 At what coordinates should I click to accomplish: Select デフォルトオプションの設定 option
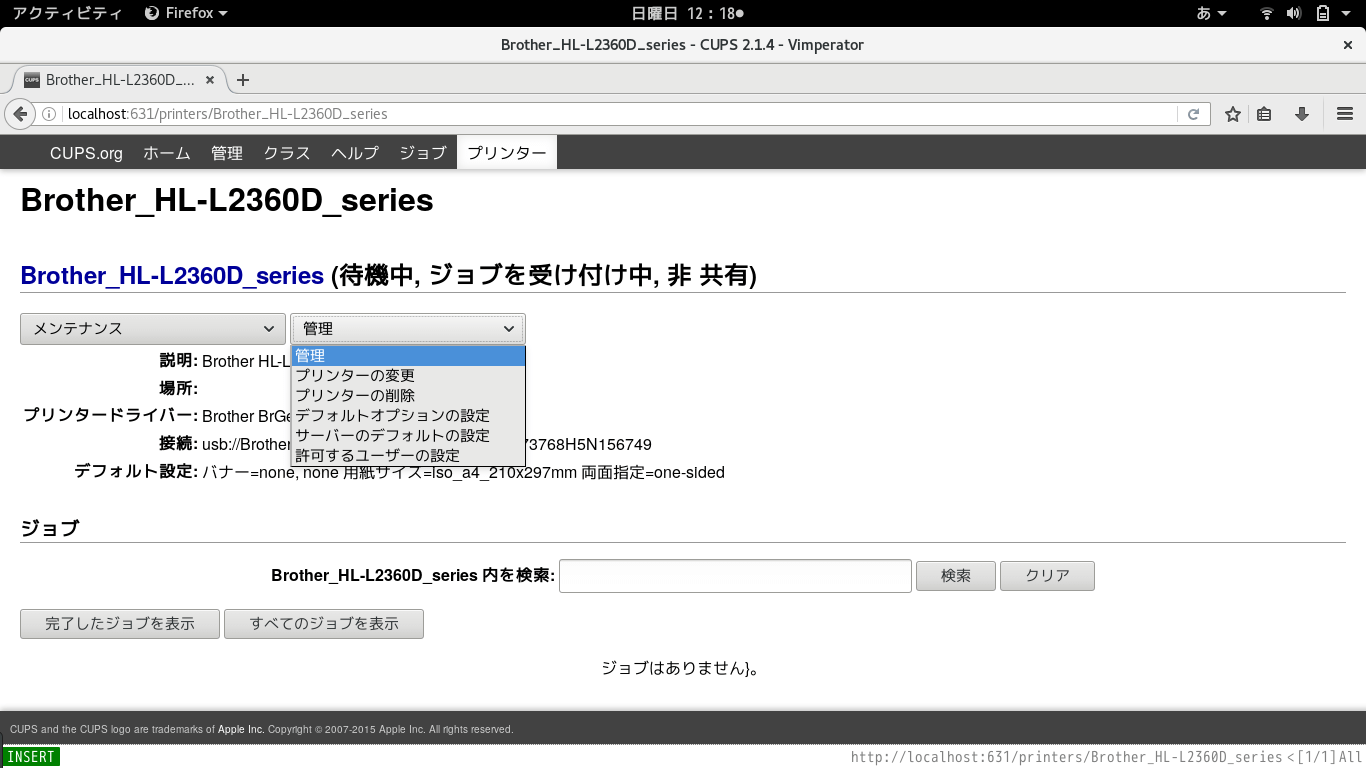pyautogui.click(x=408, y=416)
